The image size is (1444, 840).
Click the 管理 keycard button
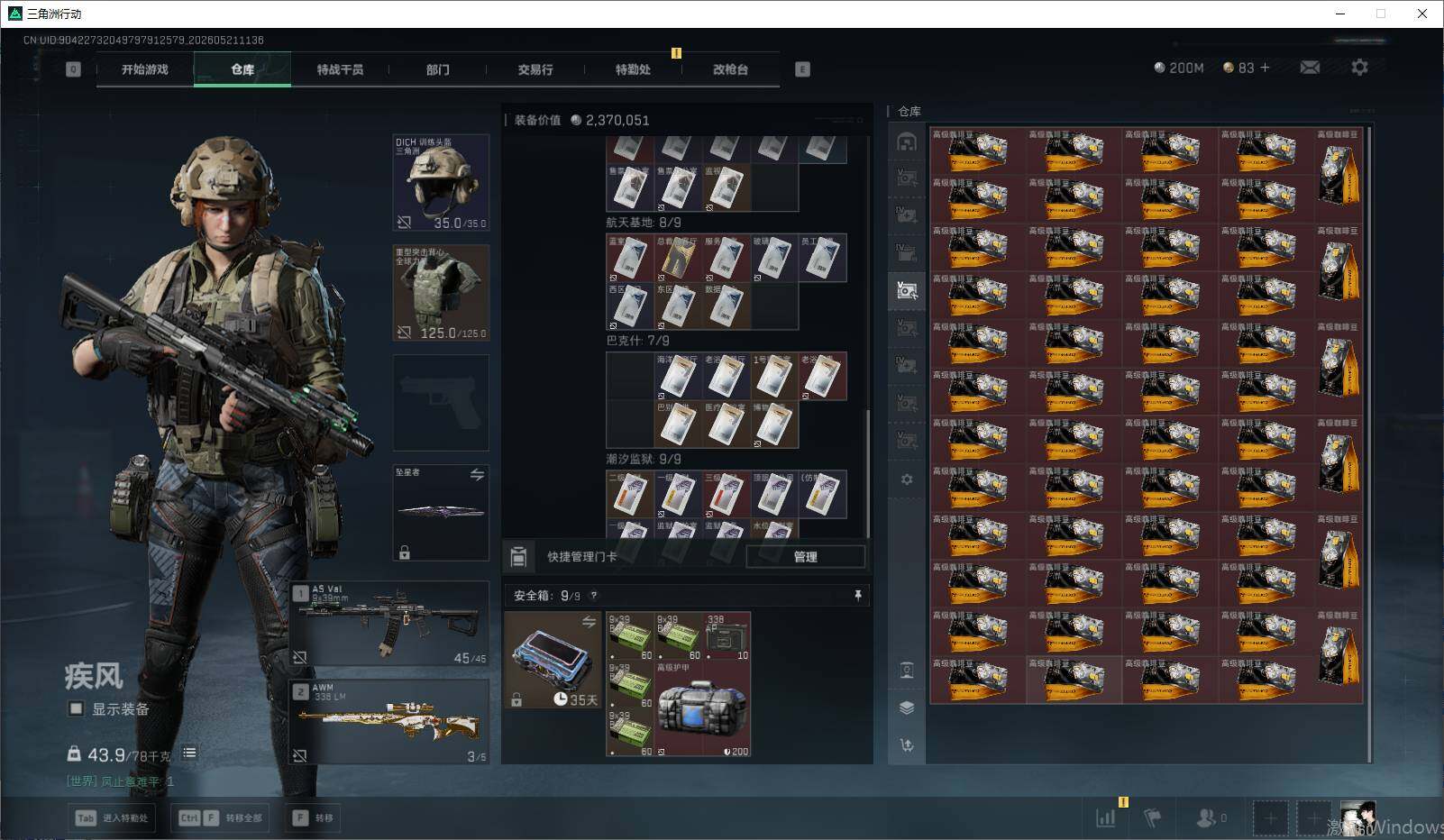click(x=805, y=557)
